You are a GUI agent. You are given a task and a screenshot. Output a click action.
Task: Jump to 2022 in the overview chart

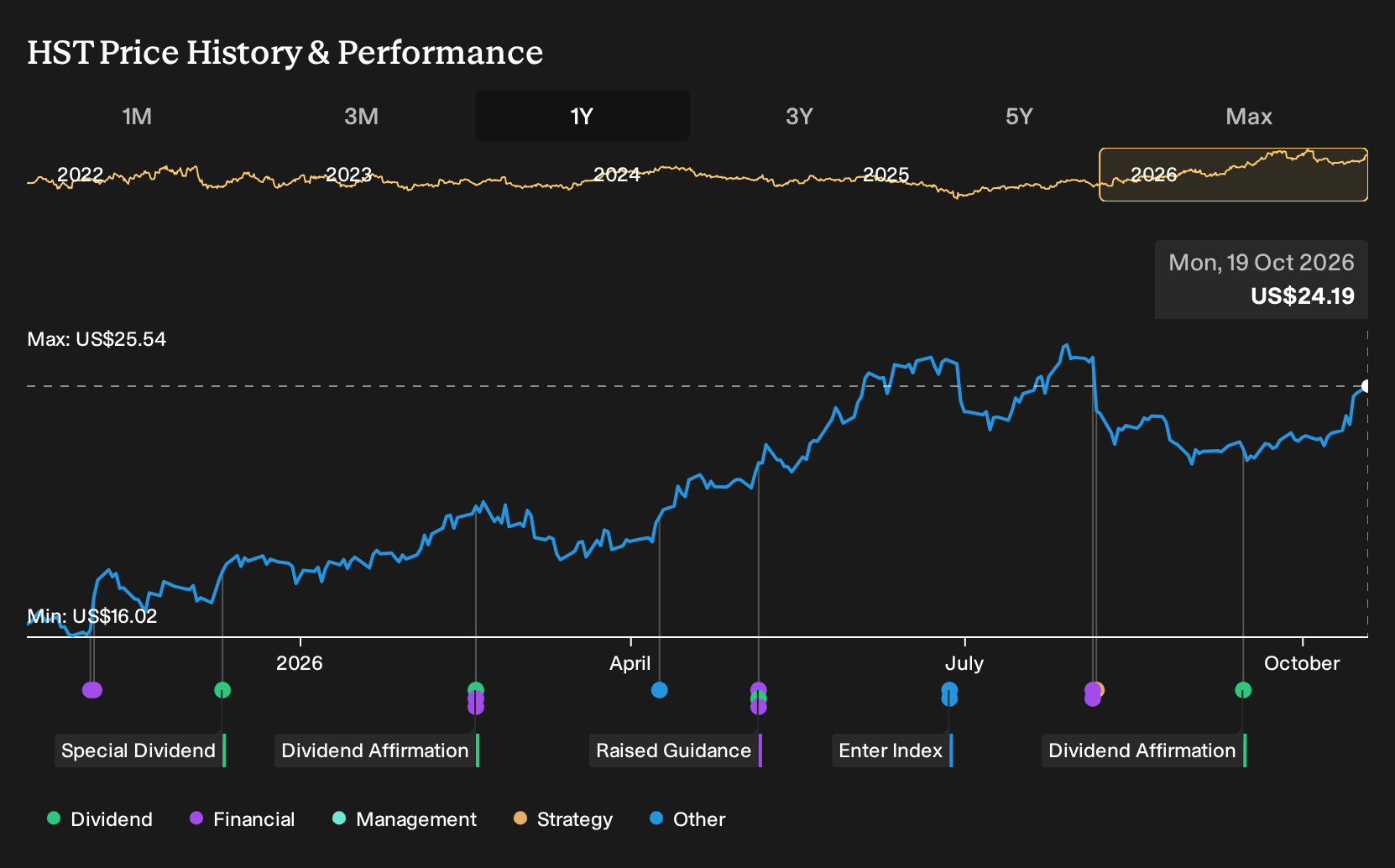(x=80, y=175)
